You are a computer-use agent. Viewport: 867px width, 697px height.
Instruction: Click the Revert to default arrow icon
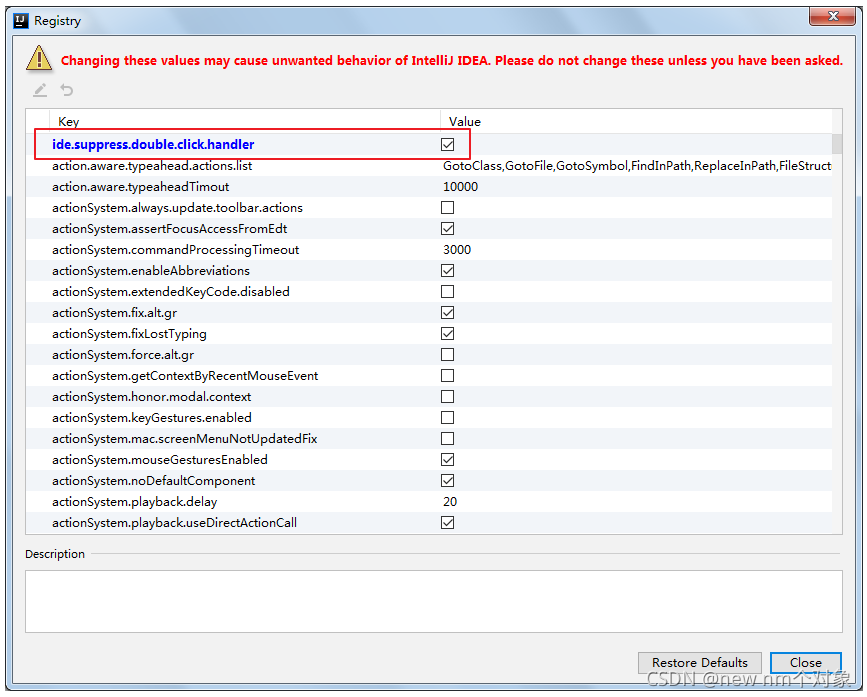point(66,90)
